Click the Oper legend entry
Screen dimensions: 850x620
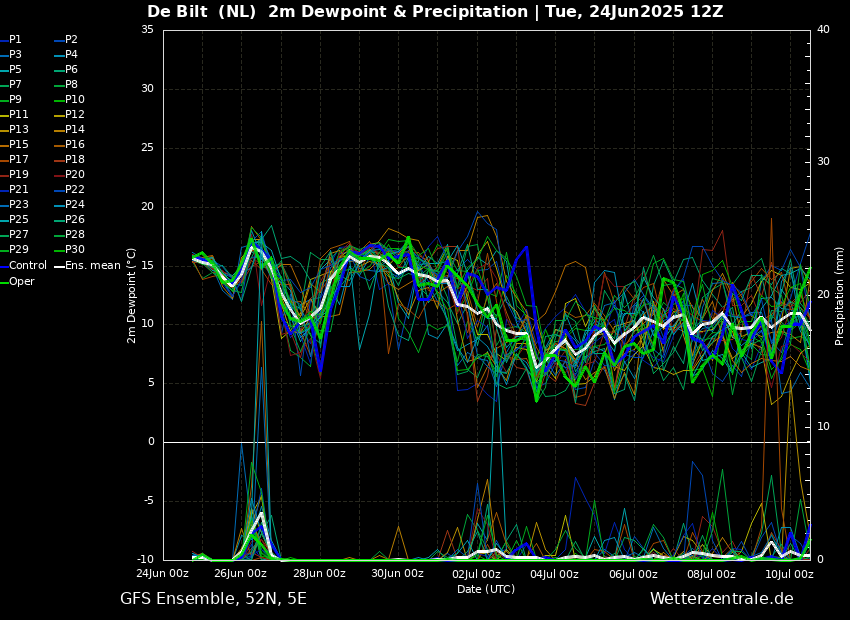22,282
